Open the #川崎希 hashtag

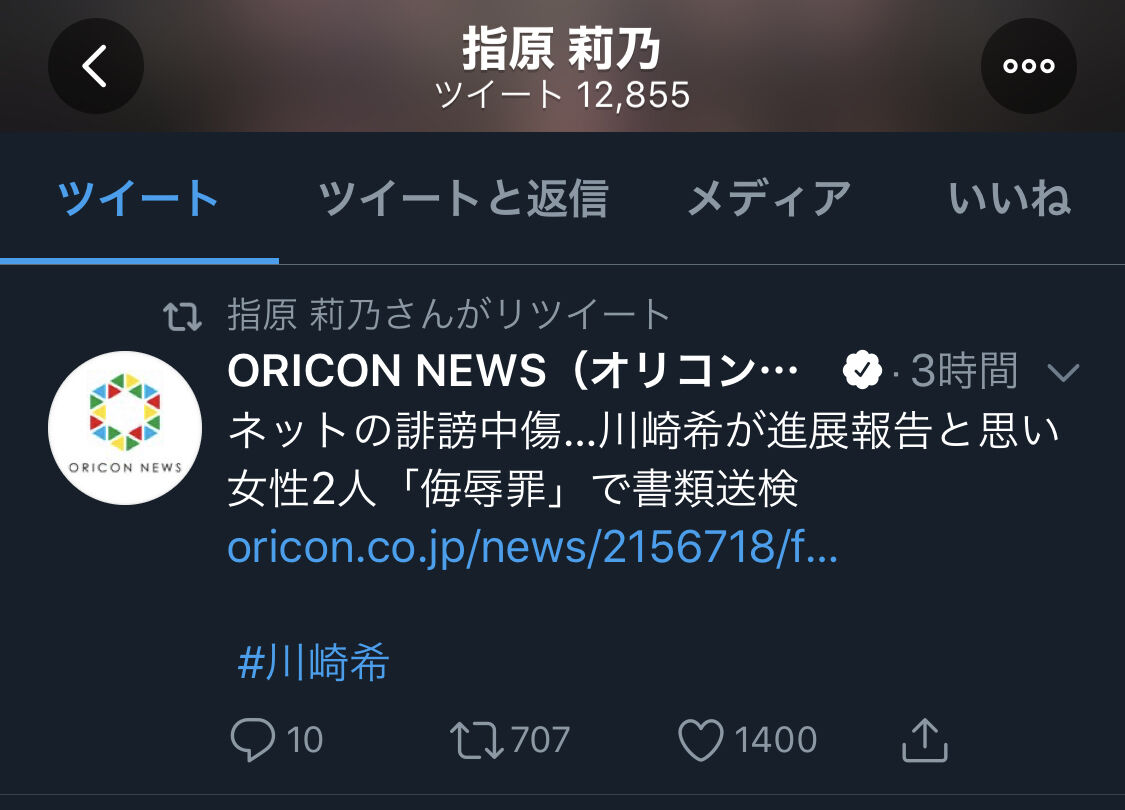313,661
